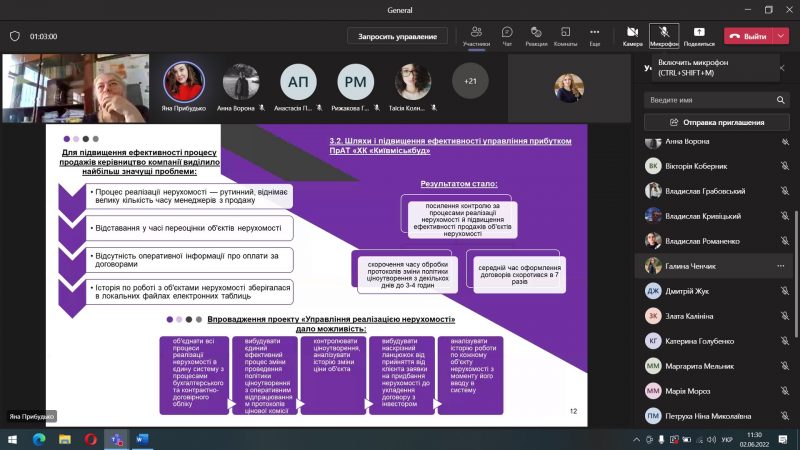Click the search icon in participants field

pos(782,101)
